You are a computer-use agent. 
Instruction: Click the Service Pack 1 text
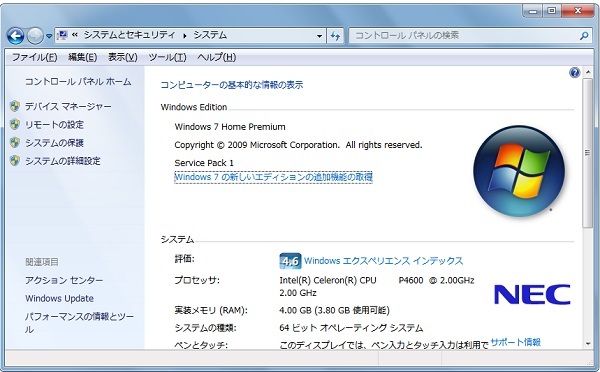click(204, 163)
